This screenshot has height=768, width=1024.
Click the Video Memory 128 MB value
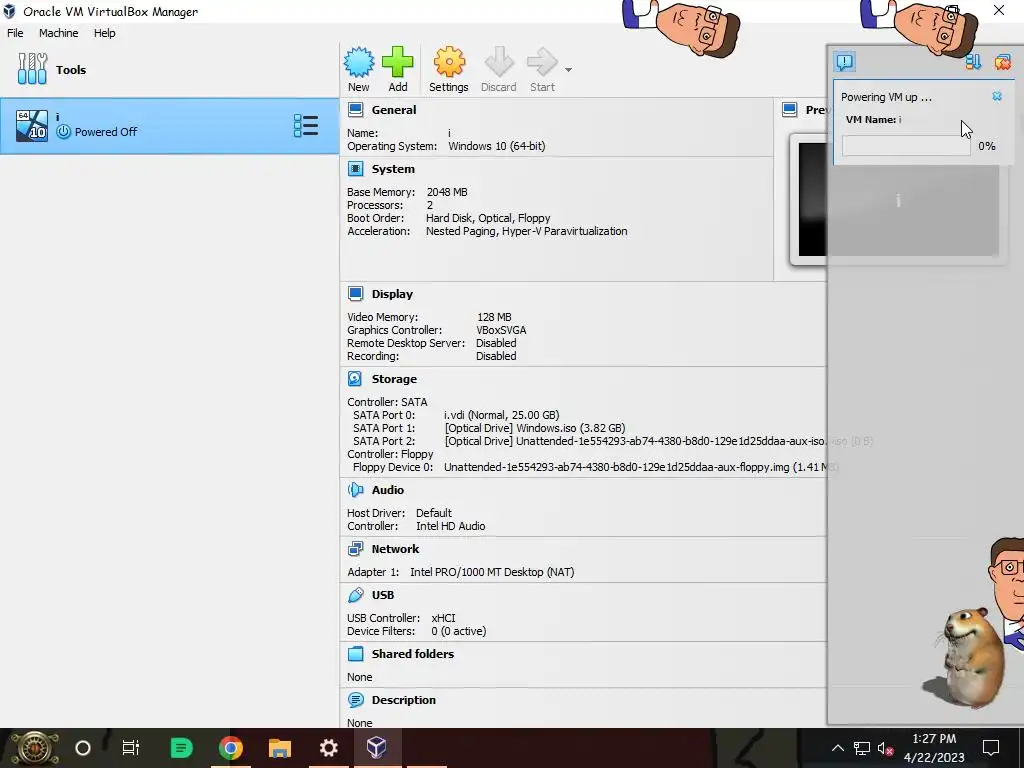click(494, 317)
